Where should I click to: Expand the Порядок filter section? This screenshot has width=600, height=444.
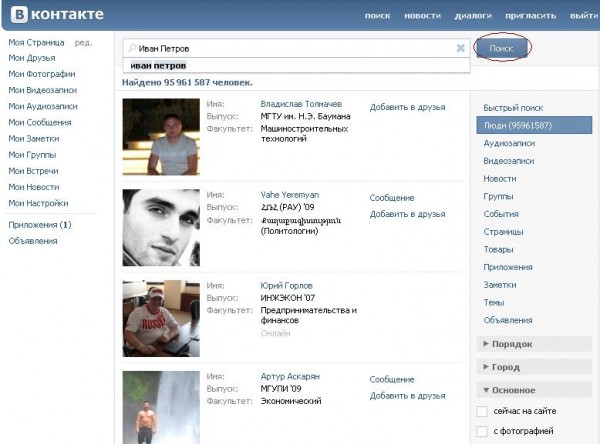click(x=534, y=344)
